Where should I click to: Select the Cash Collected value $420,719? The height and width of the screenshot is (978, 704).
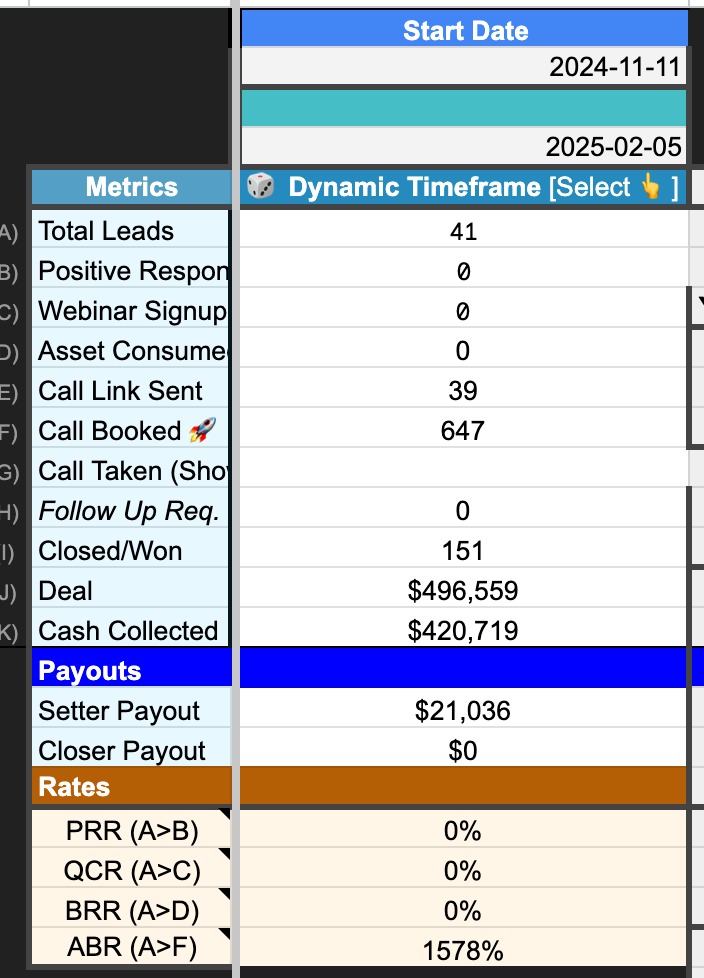pyautogui.click(x=464, y=629)
